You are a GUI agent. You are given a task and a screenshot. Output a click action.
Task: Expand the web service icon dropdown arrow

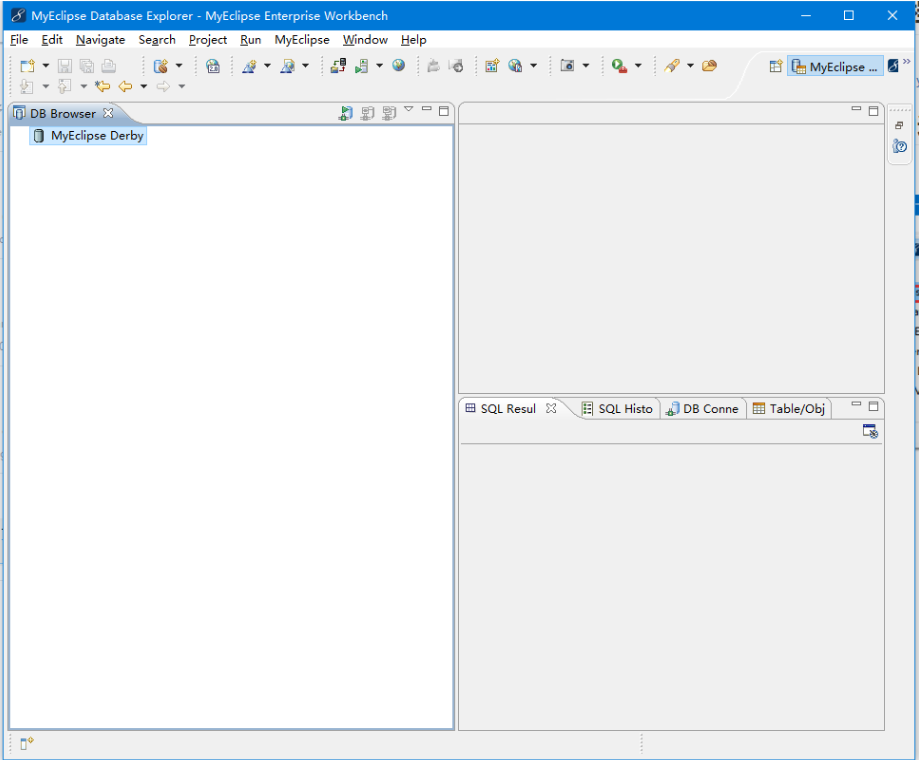click(x=267, y=66)
